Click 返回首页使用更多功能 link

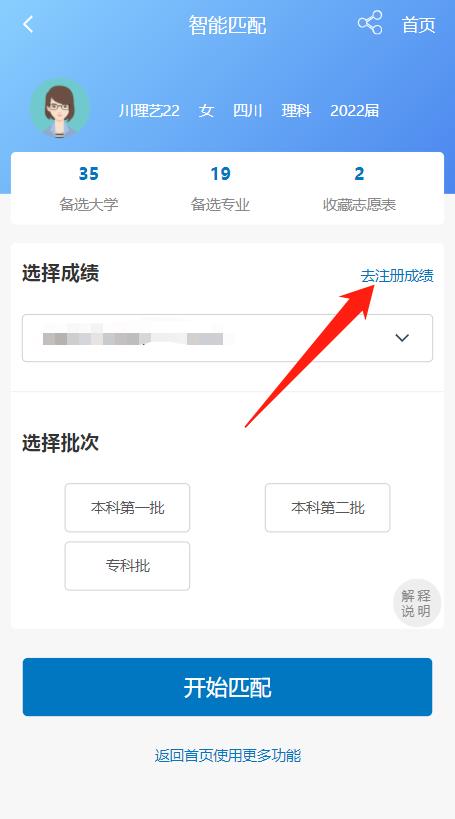(228, 755)
